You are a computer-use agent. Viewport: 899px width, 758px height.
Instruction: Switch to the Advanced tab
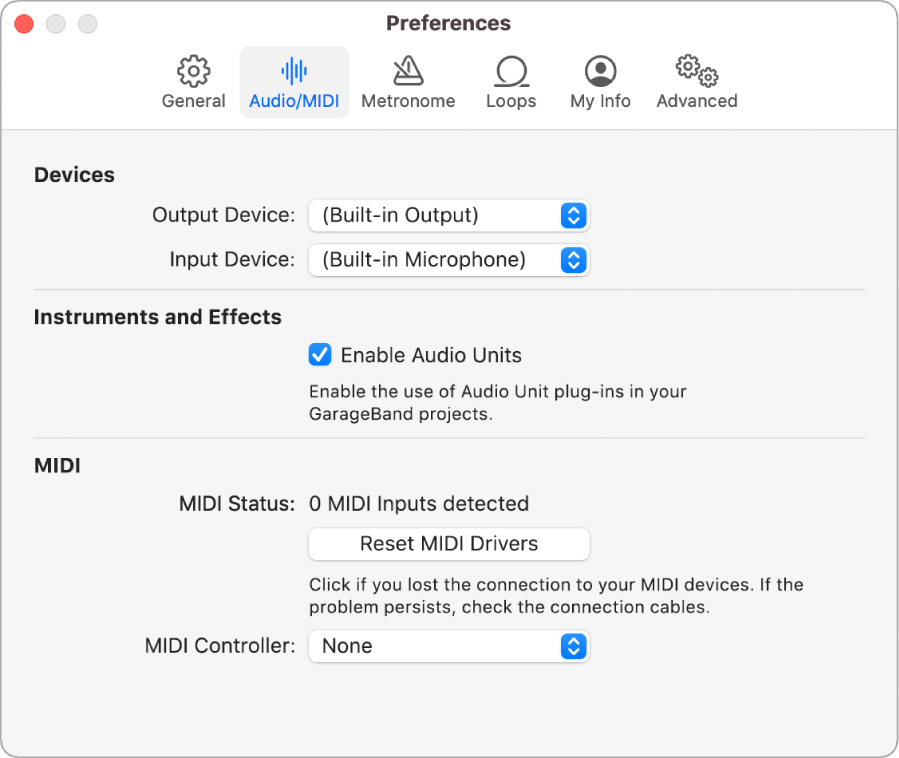[695, 80]
